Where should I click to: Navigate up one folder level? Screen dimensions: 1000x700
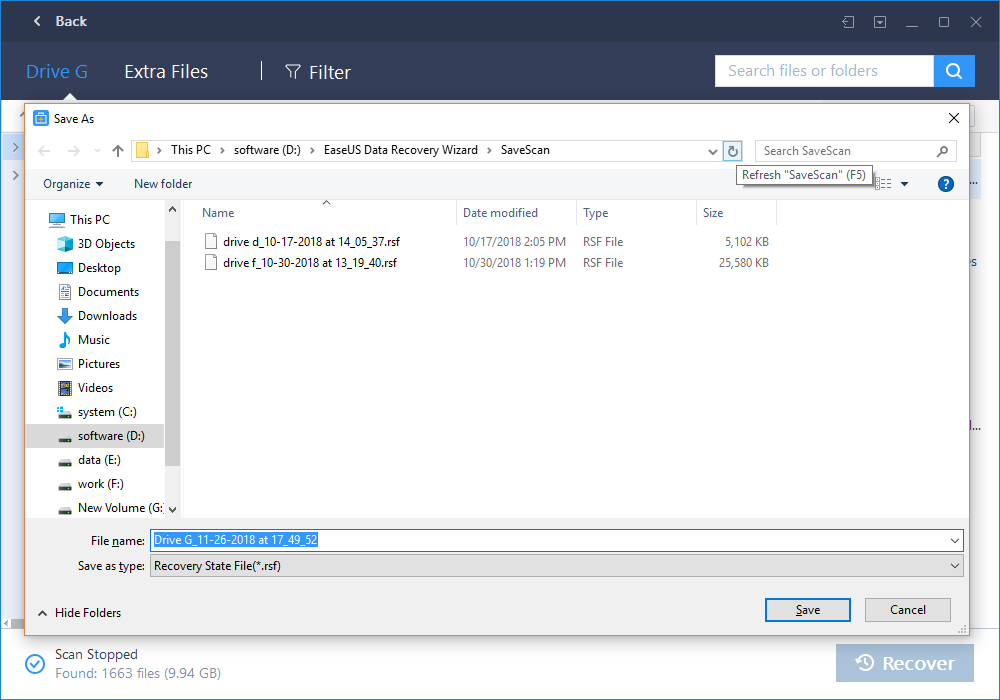click(x=117, y=150)
